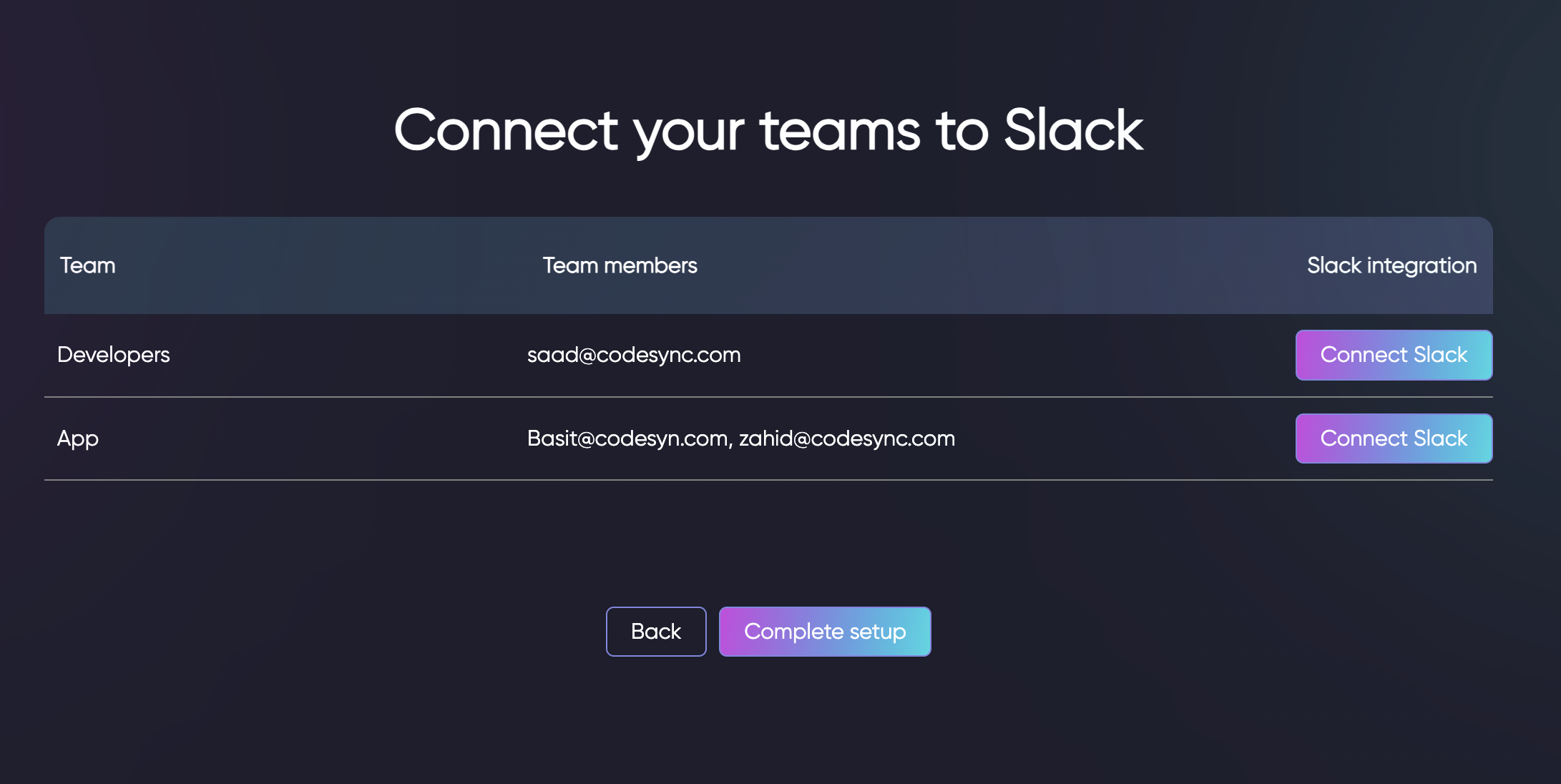1561x784 pixels.
Task: Click the zahid@codesync.com email address
Action: [x=847, y=438]
